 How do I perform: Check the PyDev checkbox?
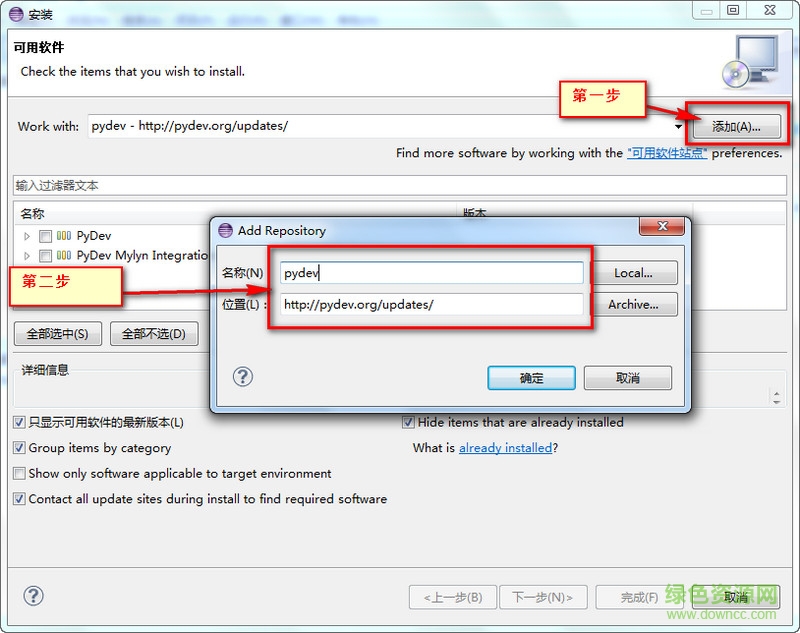point(45,236)
